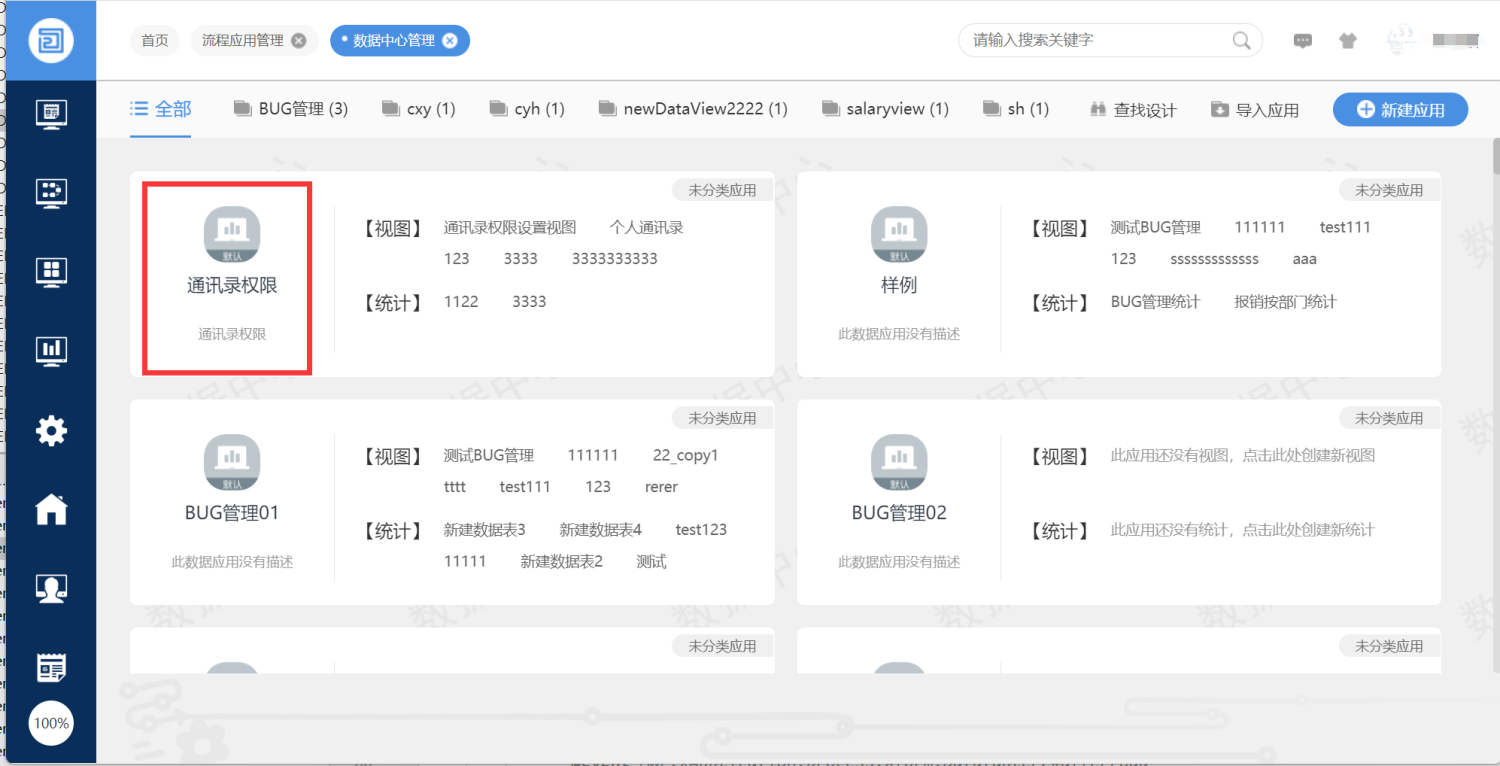Image resolution: width=1500 pixels, height=766 pixels.
Task: Click the bar chart monitor sidebar icon
Action: [x=51, y=350]
